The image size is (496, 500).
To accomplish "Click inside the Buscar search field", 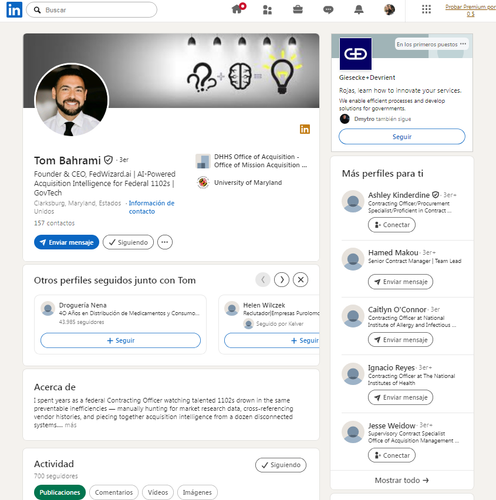I will point(92,10).
